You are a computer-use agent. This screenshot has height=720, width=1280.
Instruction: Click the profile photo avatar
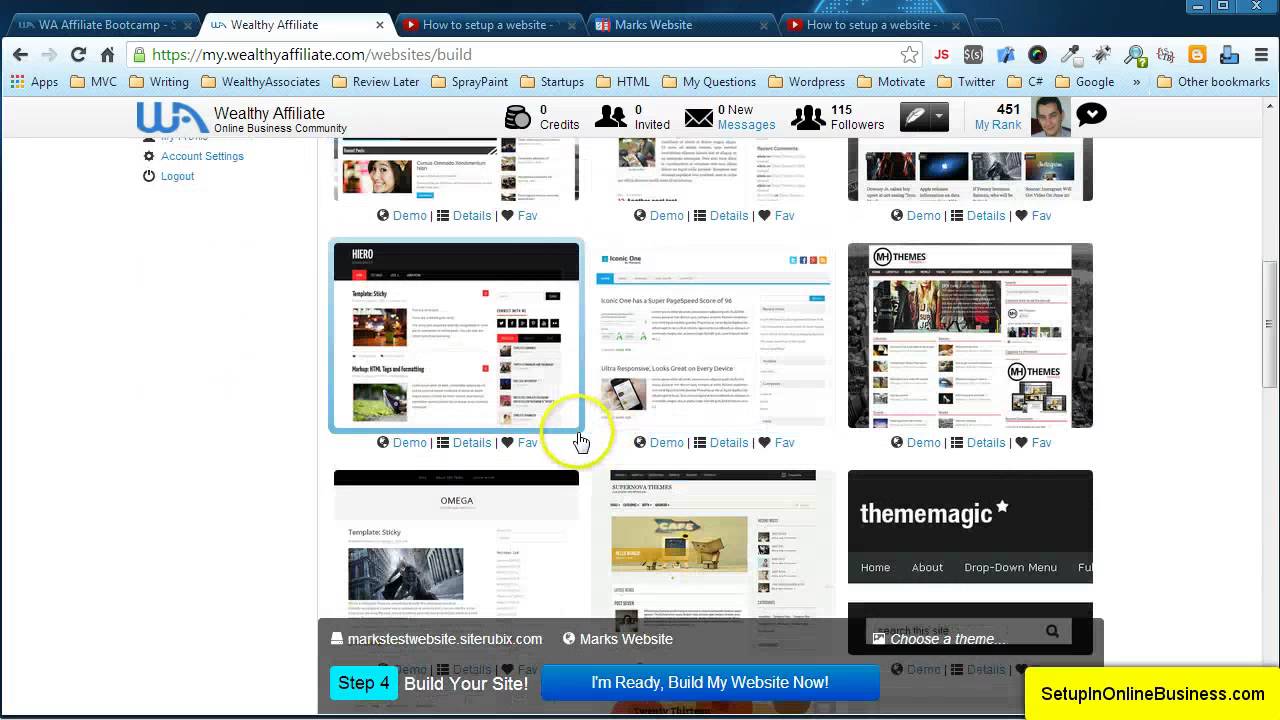pos(1051,117)
